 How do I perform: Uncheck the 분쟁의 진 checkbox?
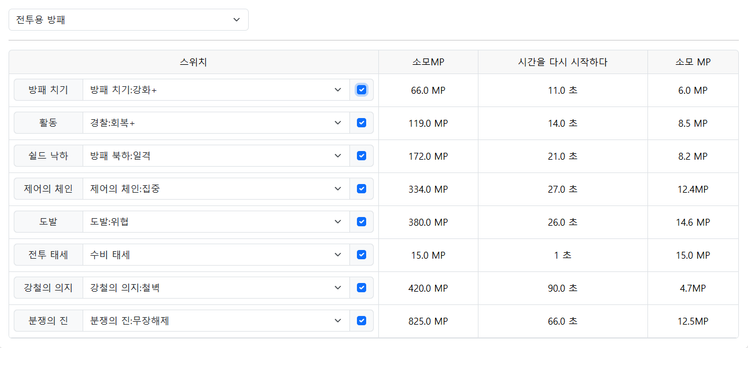tap(361, 320)
